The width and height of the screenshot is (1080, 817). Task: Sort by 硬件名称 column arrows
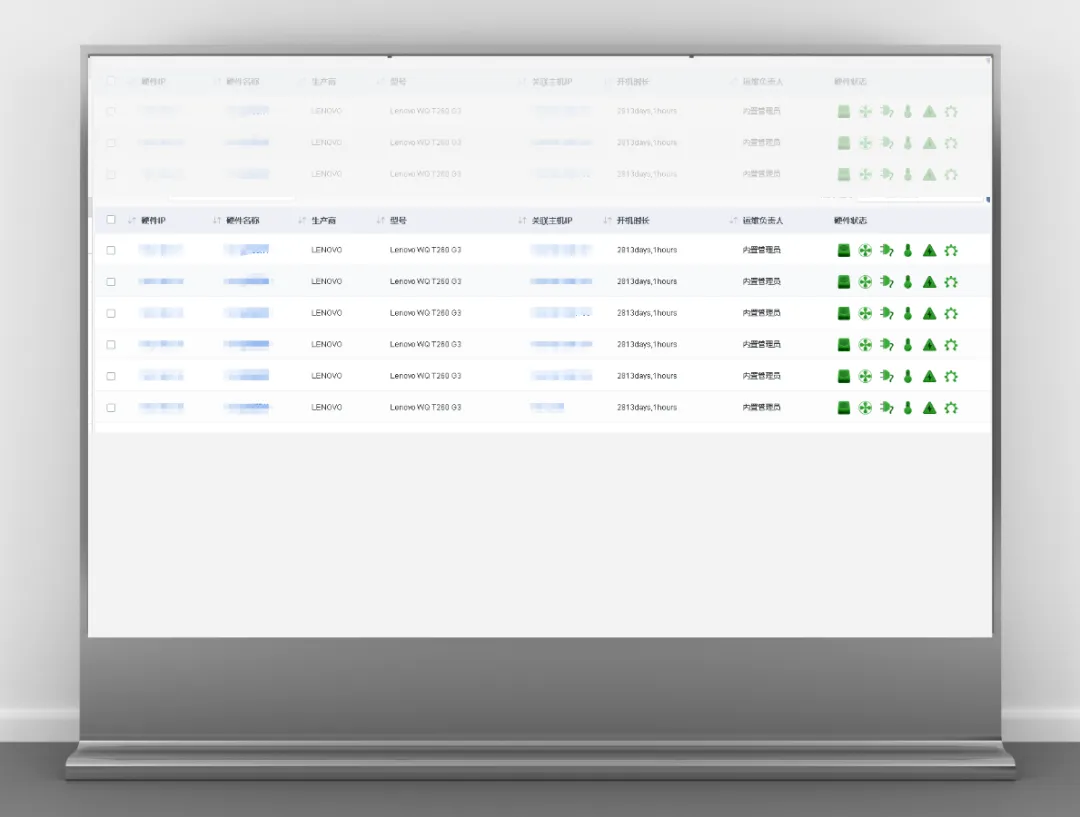217,220
